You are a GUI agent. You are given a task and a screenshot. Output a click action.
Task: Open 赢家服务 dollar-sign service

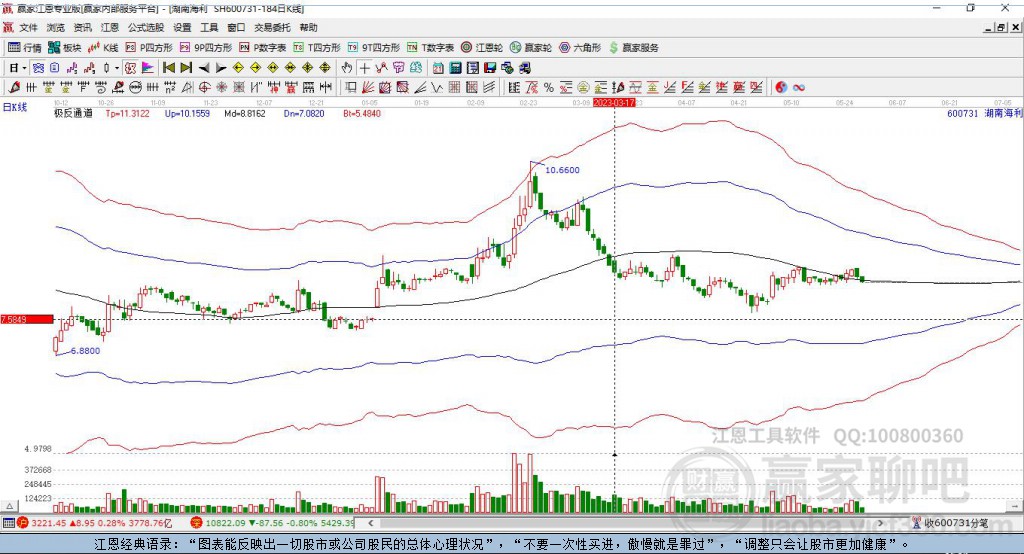coord(634,48)
